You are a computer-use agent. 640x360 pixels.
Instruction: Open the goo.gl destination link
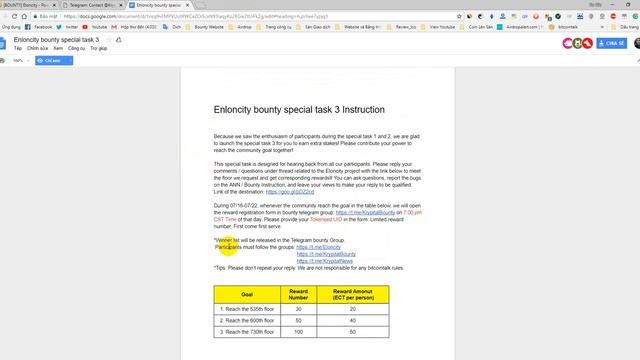tap(290, 192)
